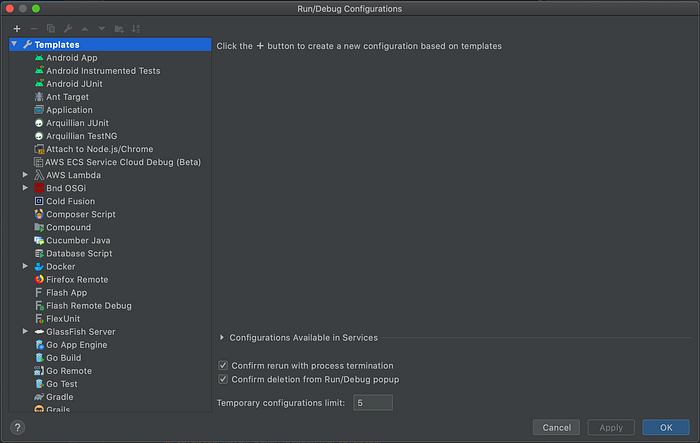Select Arquillian TestNG template
The image size is (700, 443).
82,136
